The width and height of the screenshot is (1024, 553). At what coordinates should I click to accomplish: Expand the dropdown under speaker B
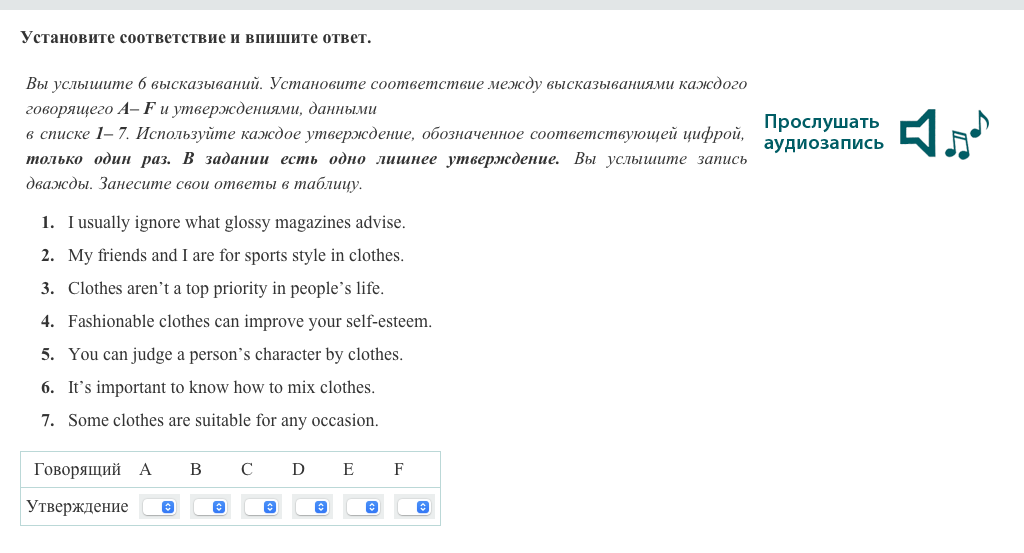(210, 507)
